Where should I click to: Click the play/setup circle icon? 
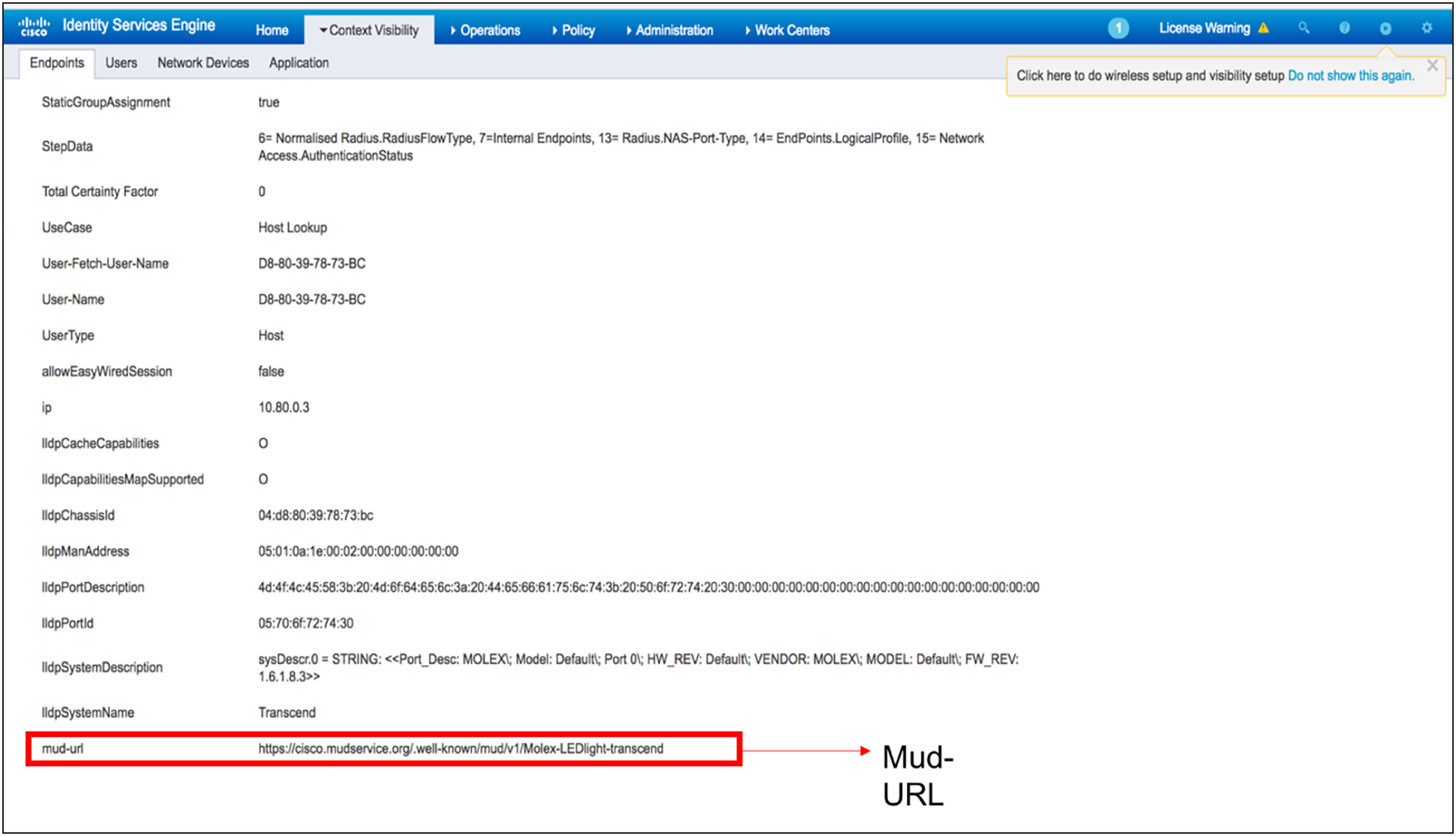(1385, 28)
